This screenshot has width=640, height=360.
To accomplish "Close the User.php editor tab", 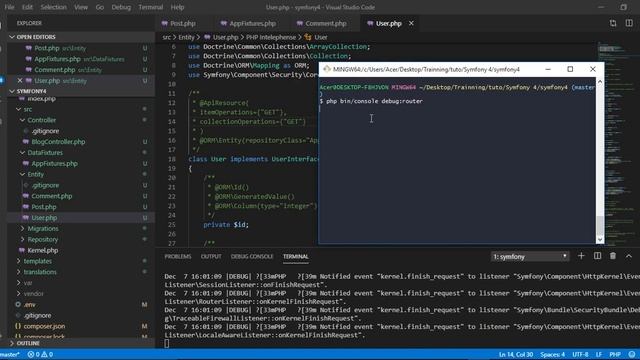I will tap(411, 23).
